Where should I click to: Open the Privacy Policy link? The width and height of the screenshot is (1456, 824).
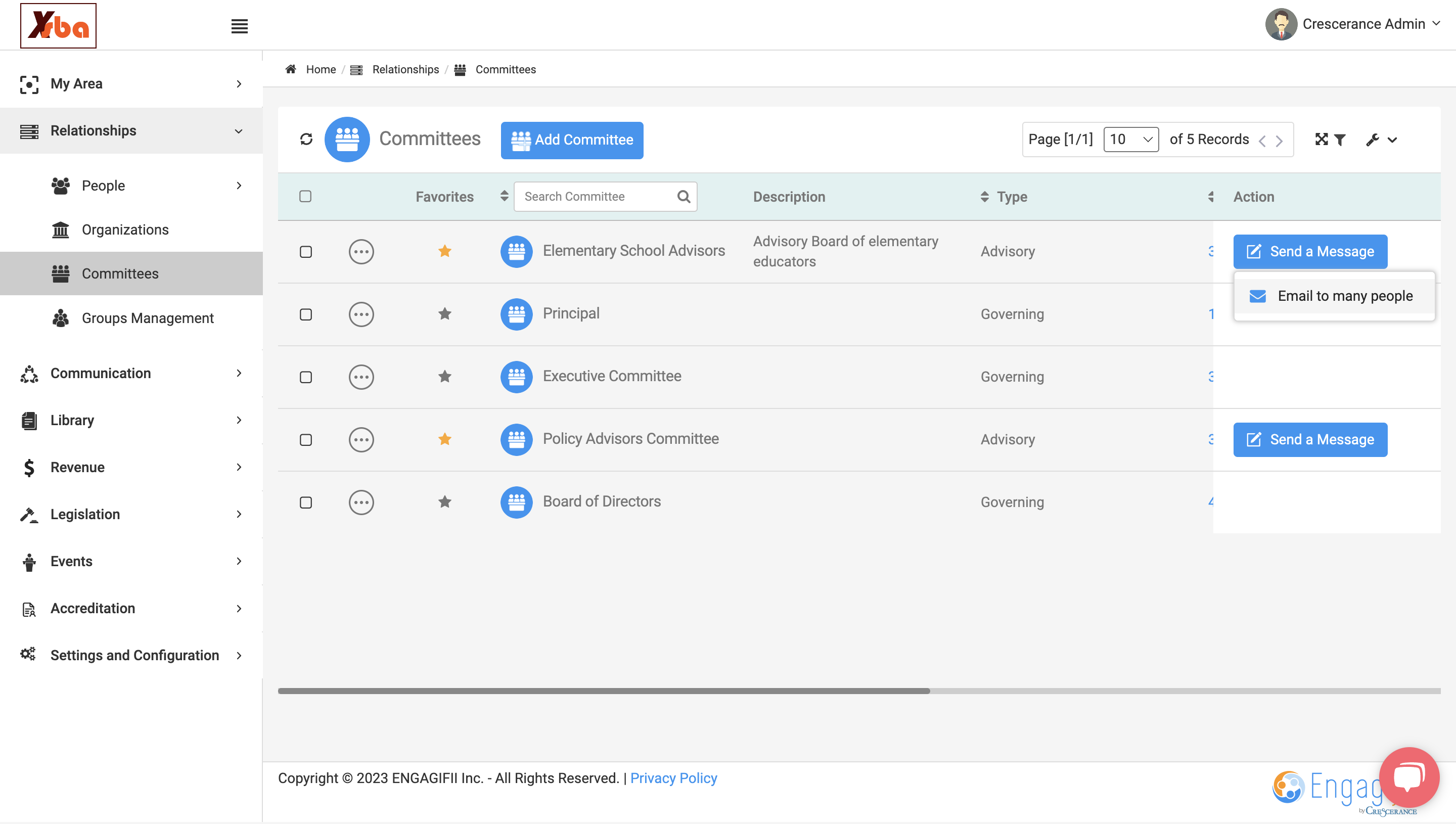click(x=673, y=778)
